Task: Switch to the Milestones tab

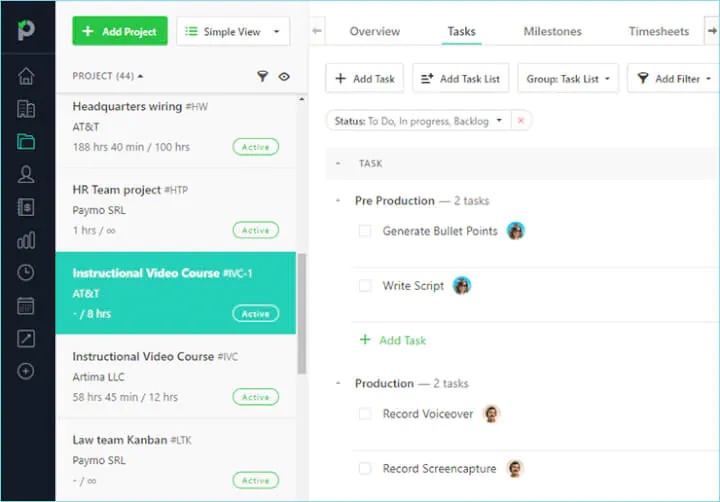Action: 552,31
